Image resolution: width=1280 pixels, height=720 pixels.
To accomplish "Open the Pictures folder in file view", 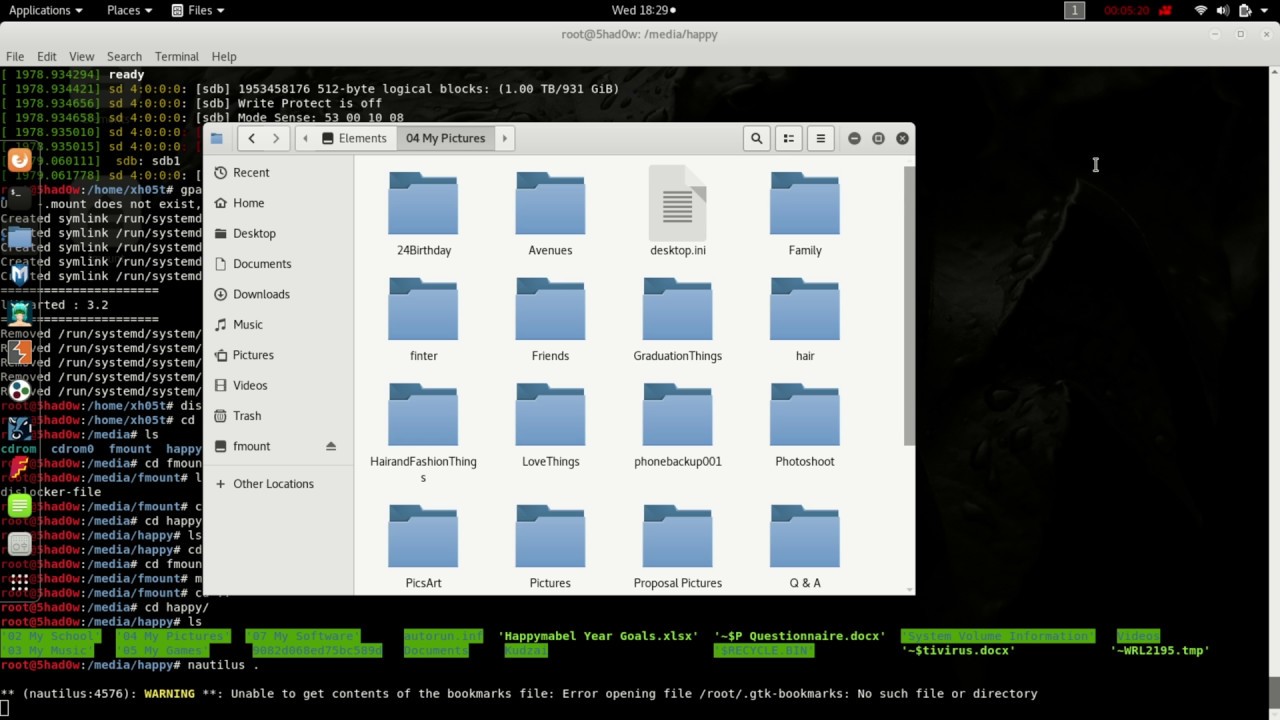I will pyautogui.click(x=550, y=547).
